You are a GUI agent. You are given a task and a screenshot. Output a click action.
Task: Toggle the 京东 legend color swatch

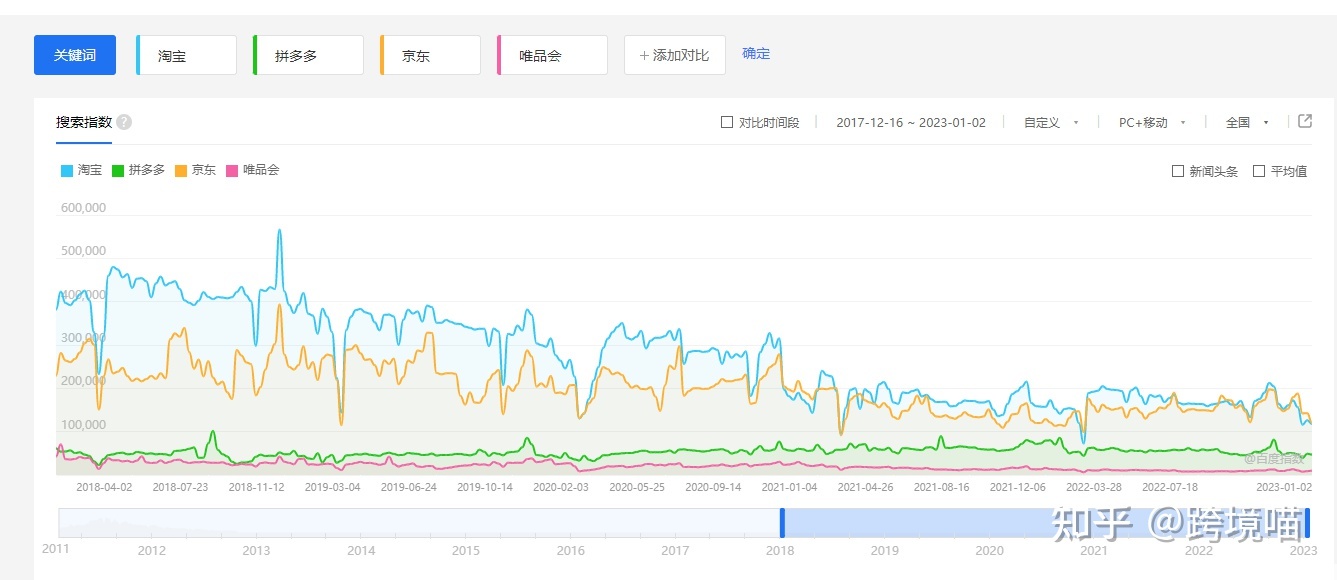pos(181,171)
